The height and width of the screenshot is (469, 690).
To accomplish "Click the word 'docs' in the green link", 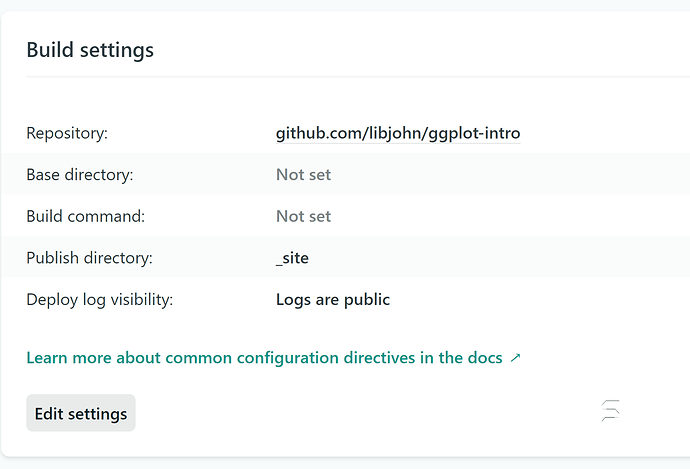I will 485,358.
